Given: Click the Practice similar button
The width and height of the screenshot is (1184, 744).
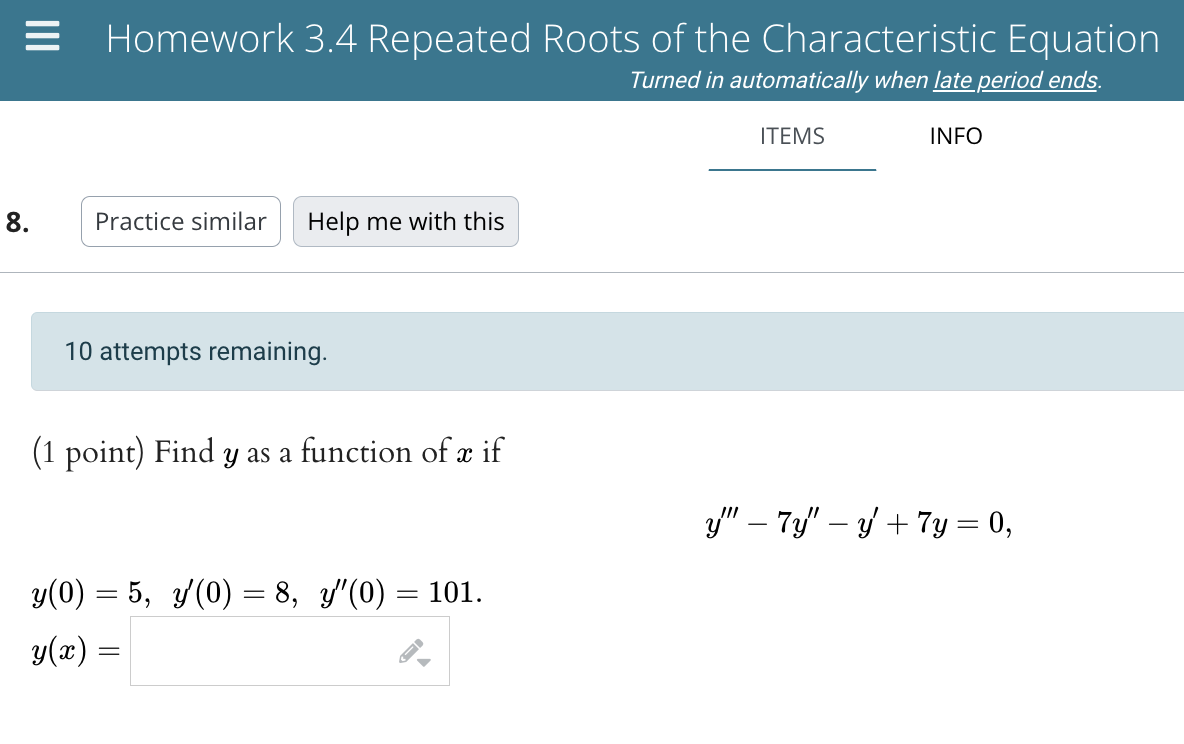Looking at the screenshot, I should [180, 221].
